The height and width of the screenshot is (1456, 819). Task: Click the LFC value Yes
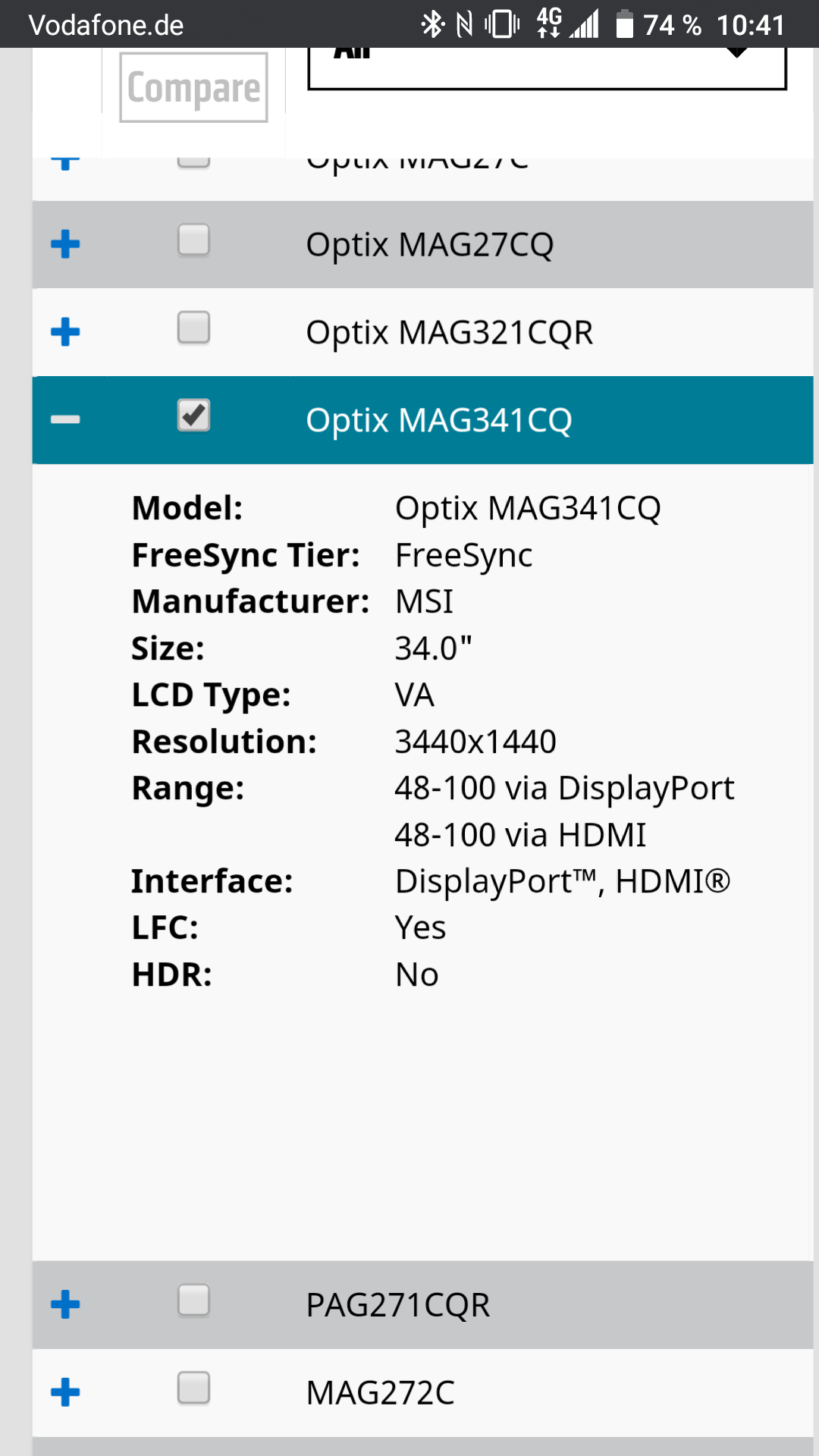(x=420, y=928)
